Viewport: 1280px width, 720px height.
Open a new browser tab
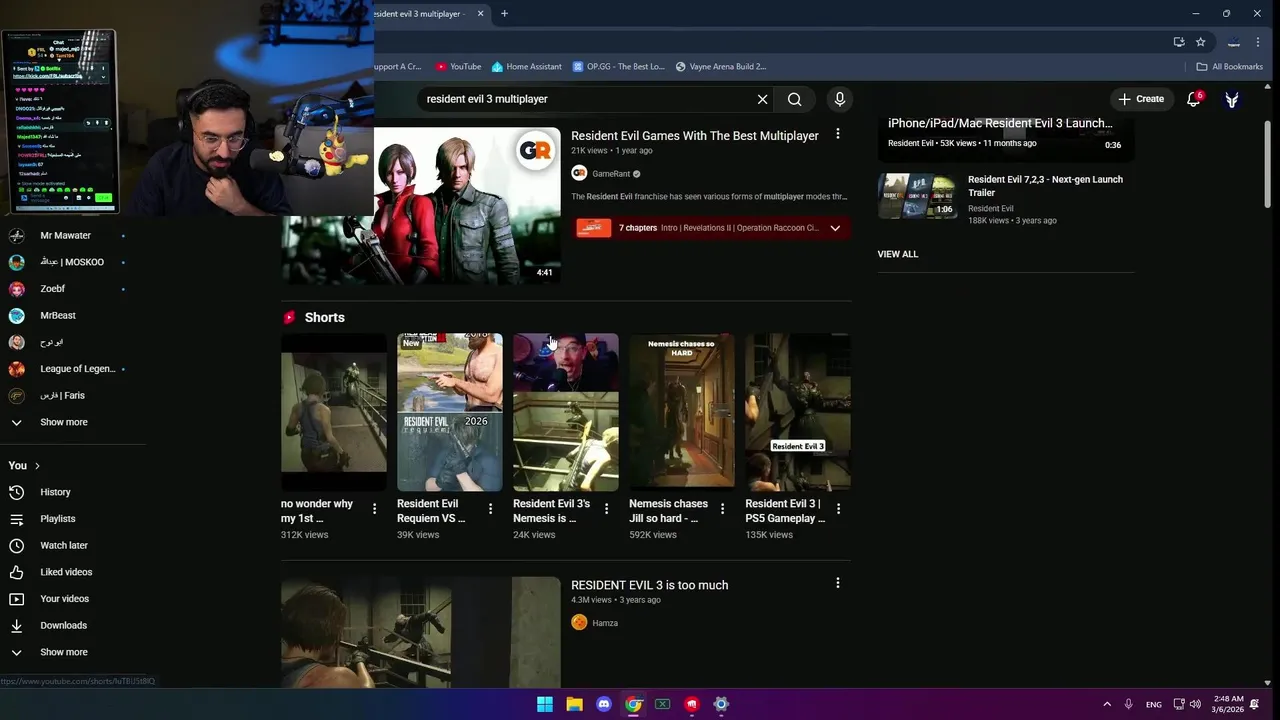pos(504,14)
